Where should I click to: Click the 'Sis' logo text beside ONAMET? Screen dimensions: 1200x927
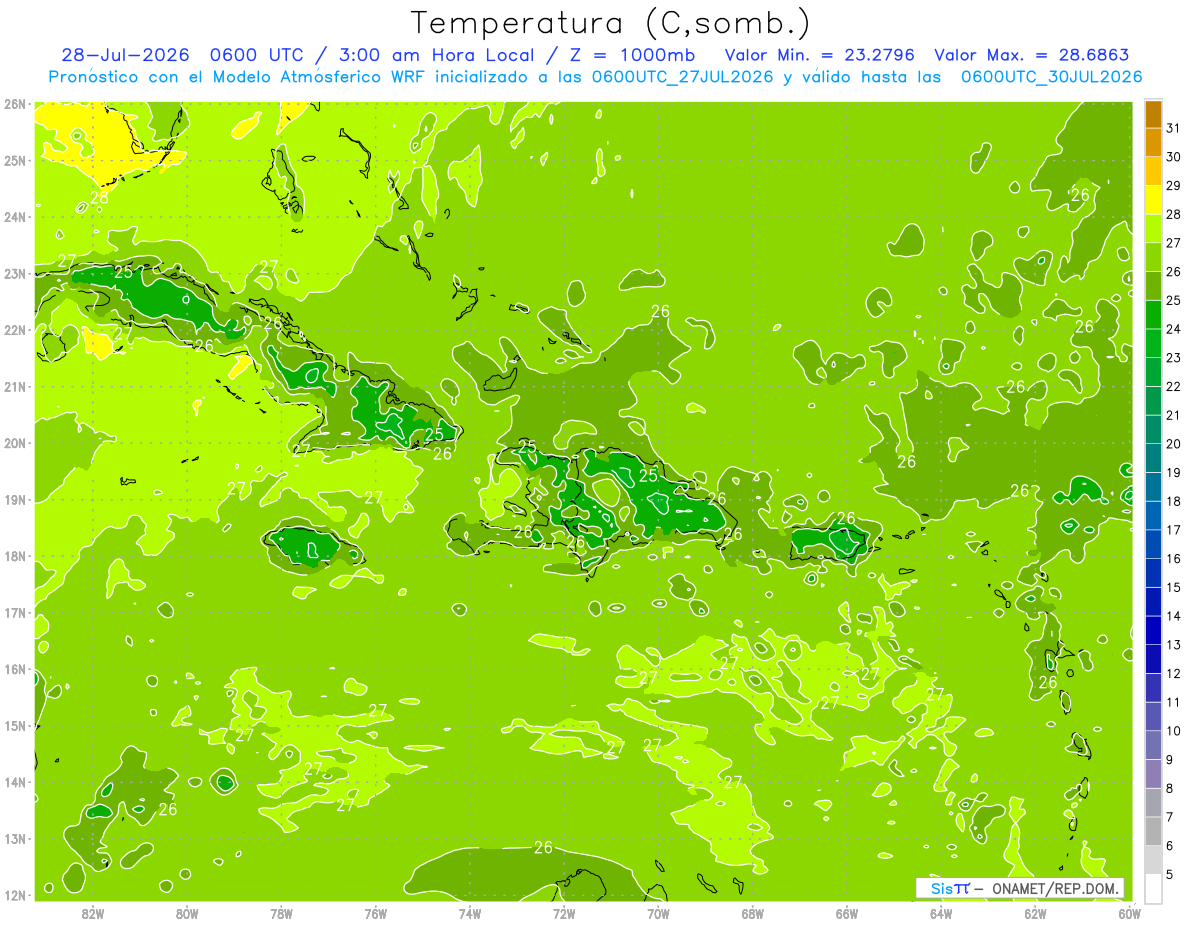[x=942, y=888]
